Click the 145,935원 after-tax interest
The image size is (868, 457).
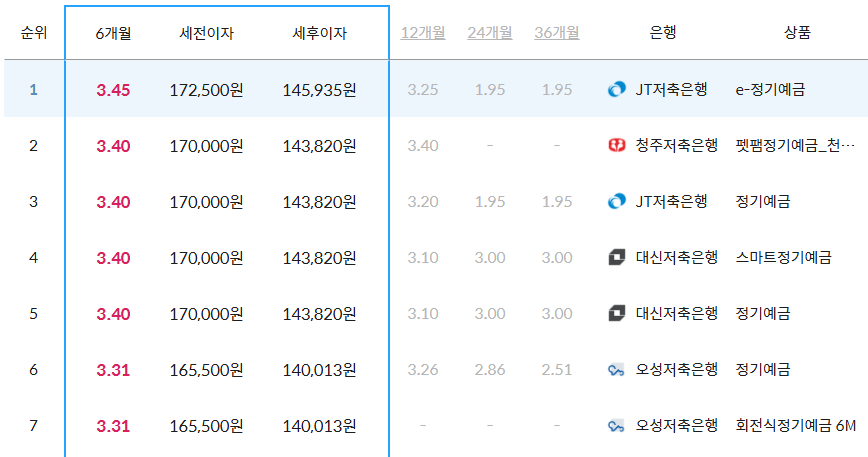pyautogui.click(x=319, y=90)
